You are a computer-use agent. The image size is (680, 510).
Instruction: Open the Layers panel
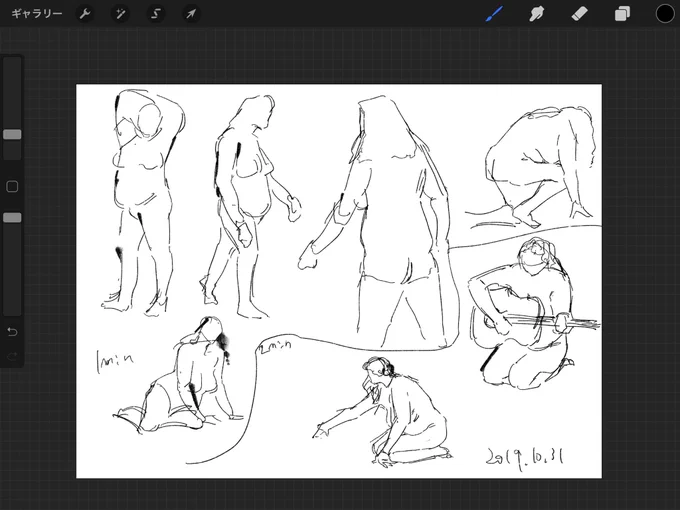pyautogui.click(x=622, y=14)
